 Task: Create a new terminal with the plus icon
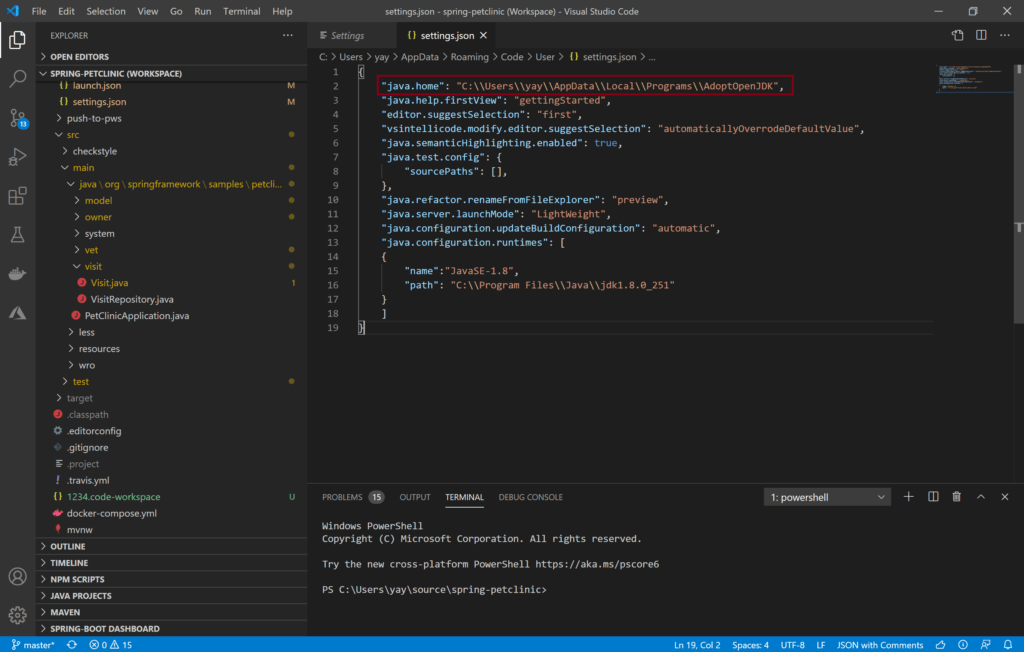point(908,496)
